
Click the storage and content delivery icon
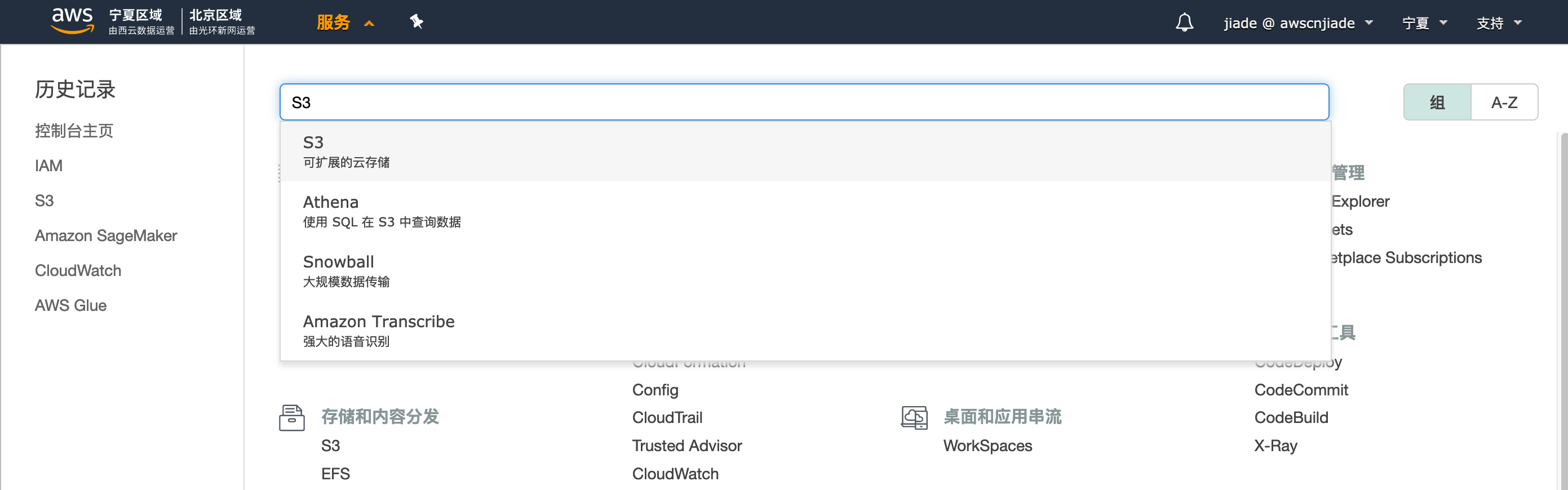point(291,418)
